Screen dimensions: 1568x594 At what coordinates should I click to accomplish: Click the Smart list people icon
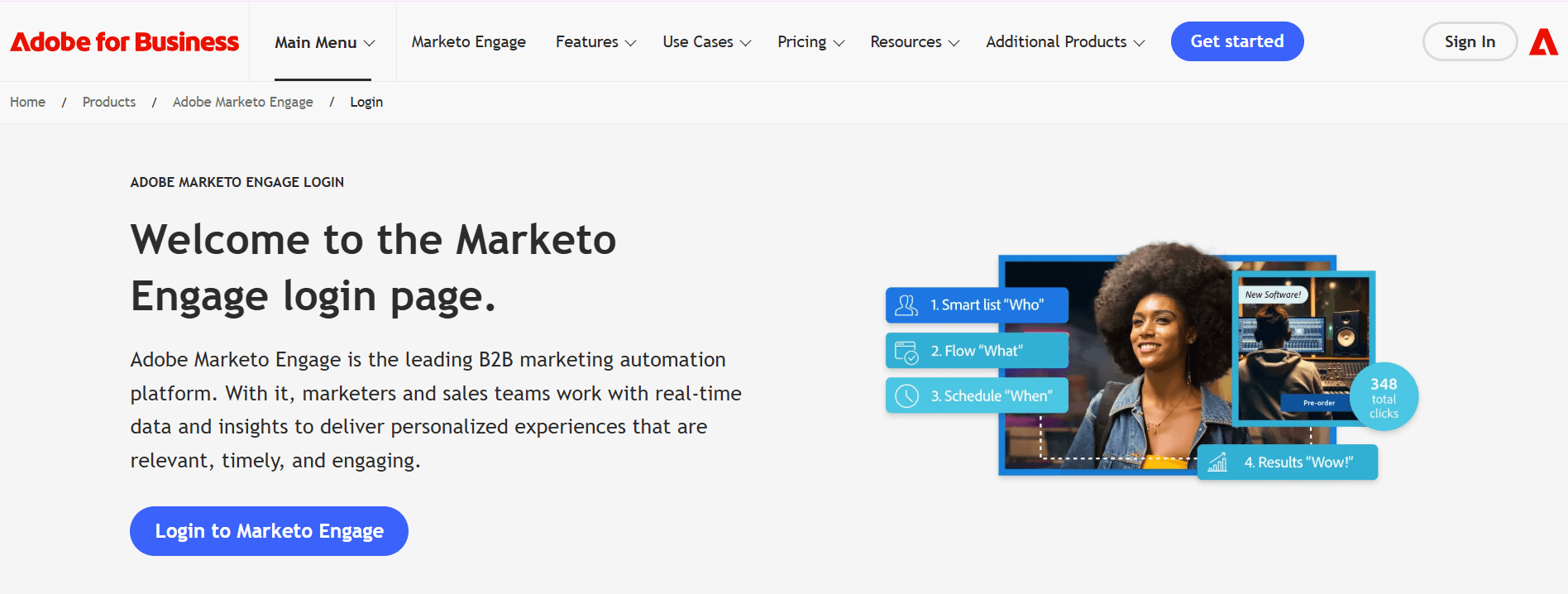[906, 305]
